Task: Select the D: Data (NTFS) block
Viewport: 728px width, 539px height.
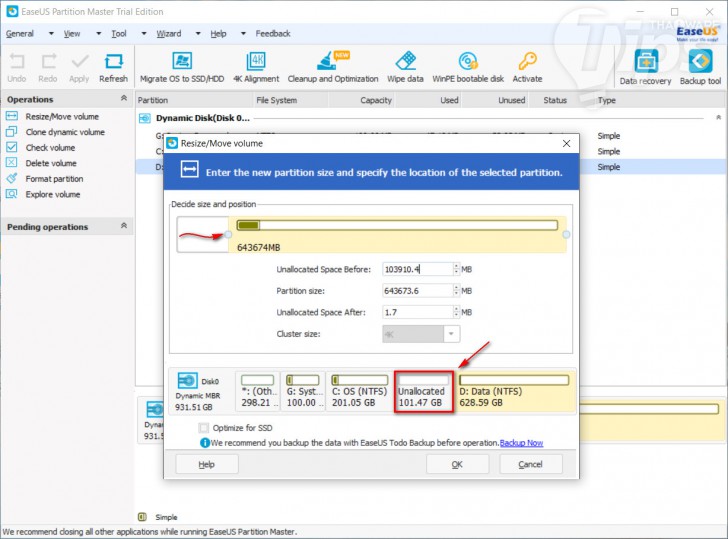Action: click(516, 391)
